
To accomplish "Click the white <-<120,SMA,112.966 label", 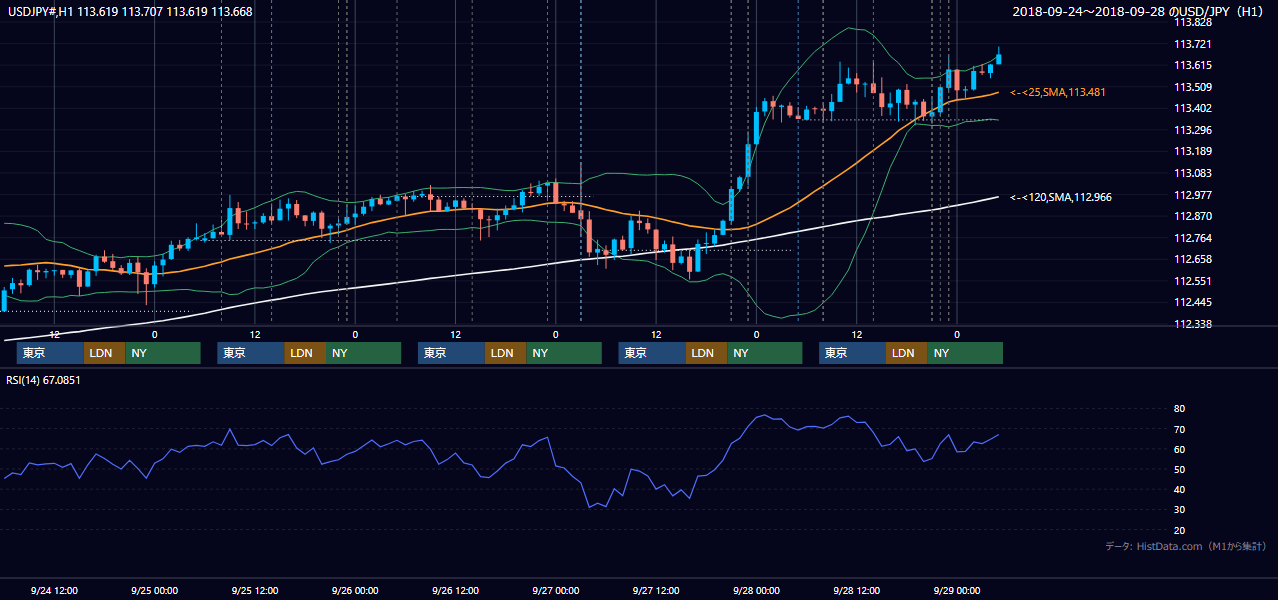I will 1061,197.
